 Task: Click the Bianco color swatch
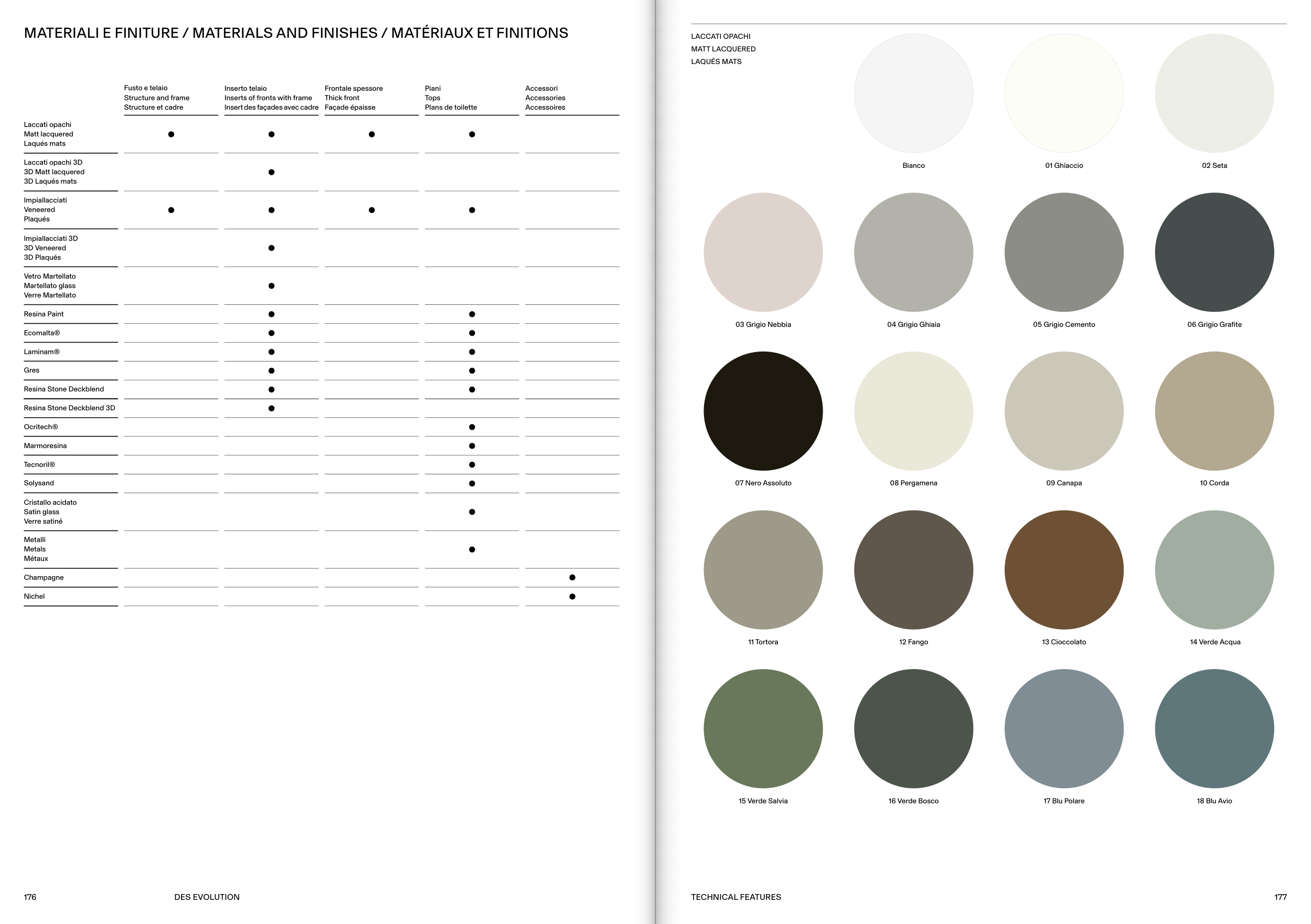click(x=913, y=93)
